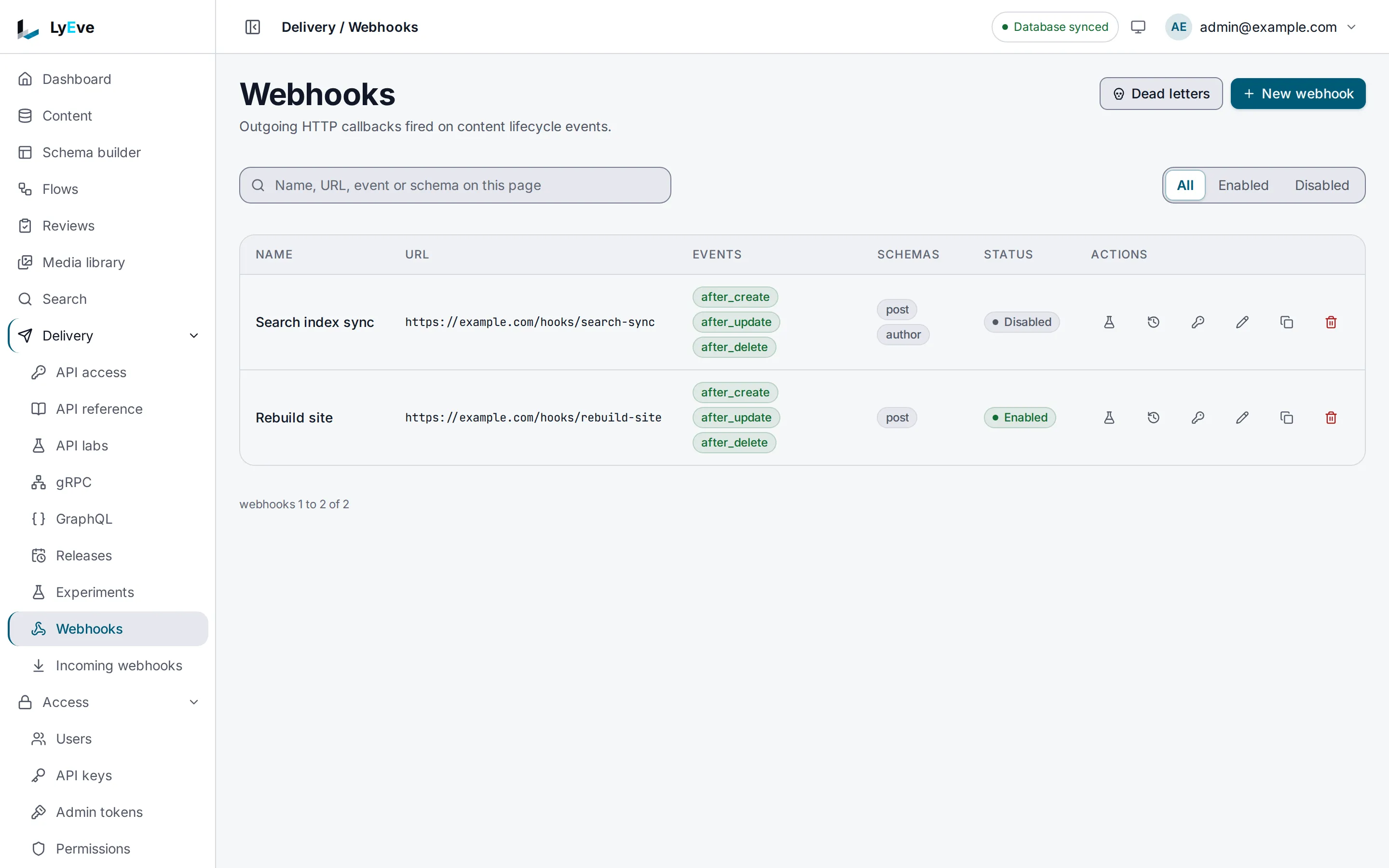Click the Database synced status badge

click(1054, 27)
